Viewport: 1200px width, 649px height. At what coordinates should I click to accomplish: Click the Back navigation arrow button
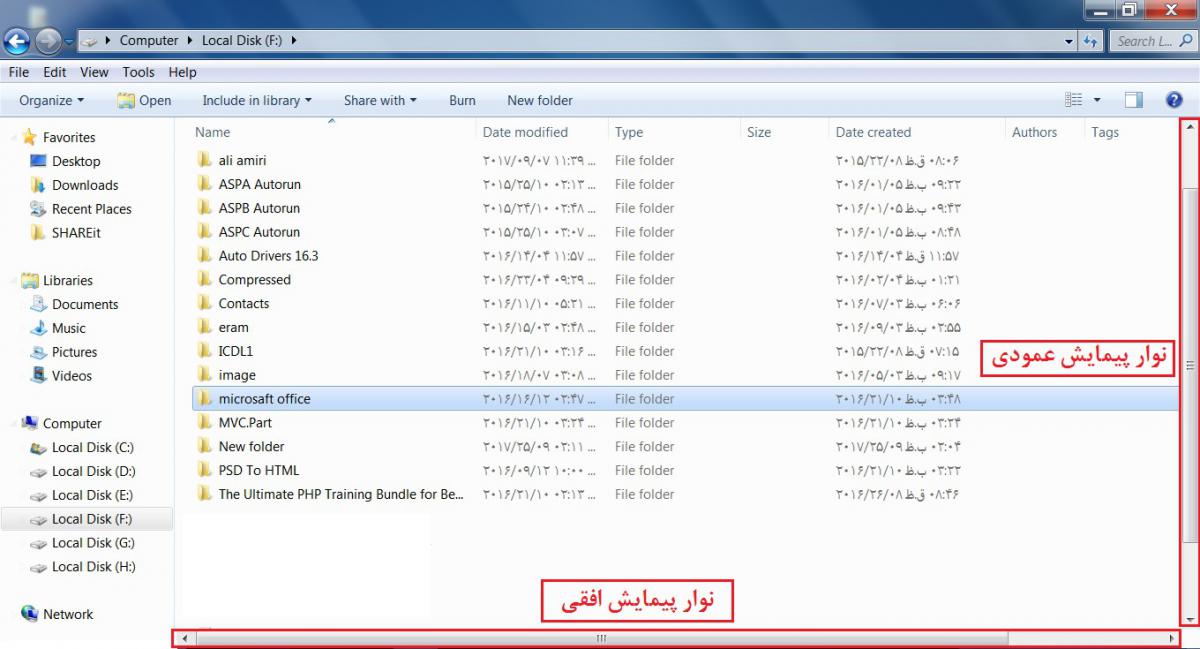(16, 41)
